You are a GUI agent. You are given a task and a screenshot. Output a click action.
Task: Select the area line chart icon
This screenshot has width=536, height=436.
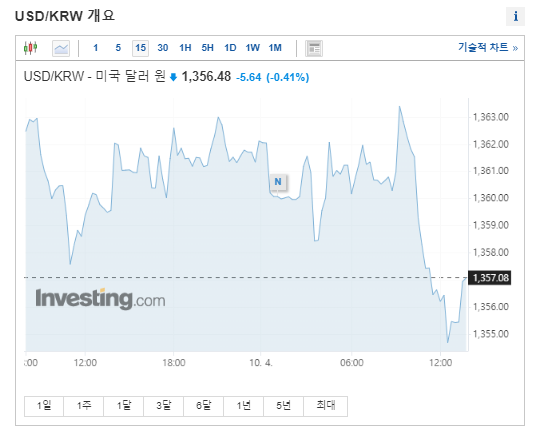click(61, 48)
